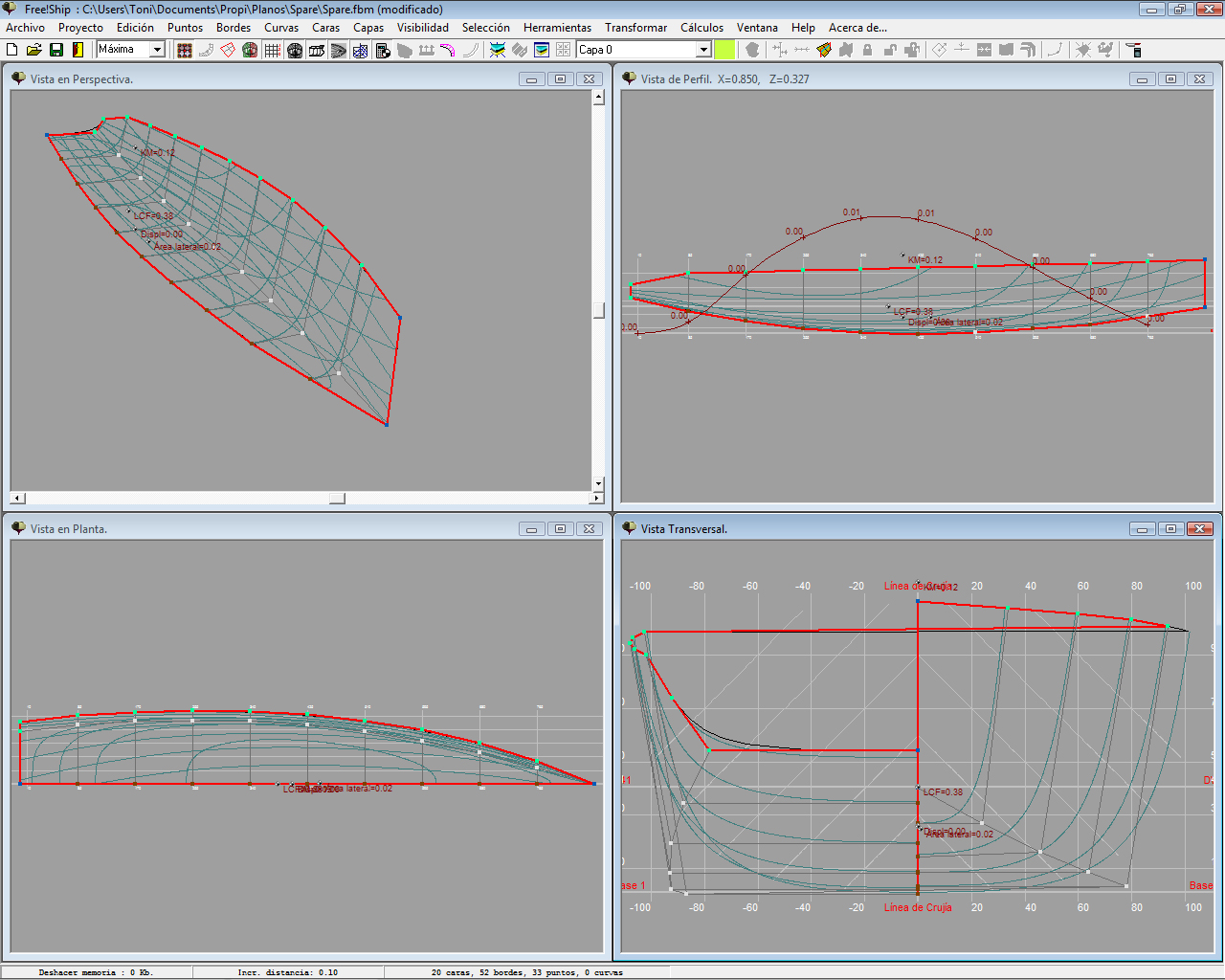Open a file with the folder icon
Viewport: 1225px width, 980px height.
[33, 50]
